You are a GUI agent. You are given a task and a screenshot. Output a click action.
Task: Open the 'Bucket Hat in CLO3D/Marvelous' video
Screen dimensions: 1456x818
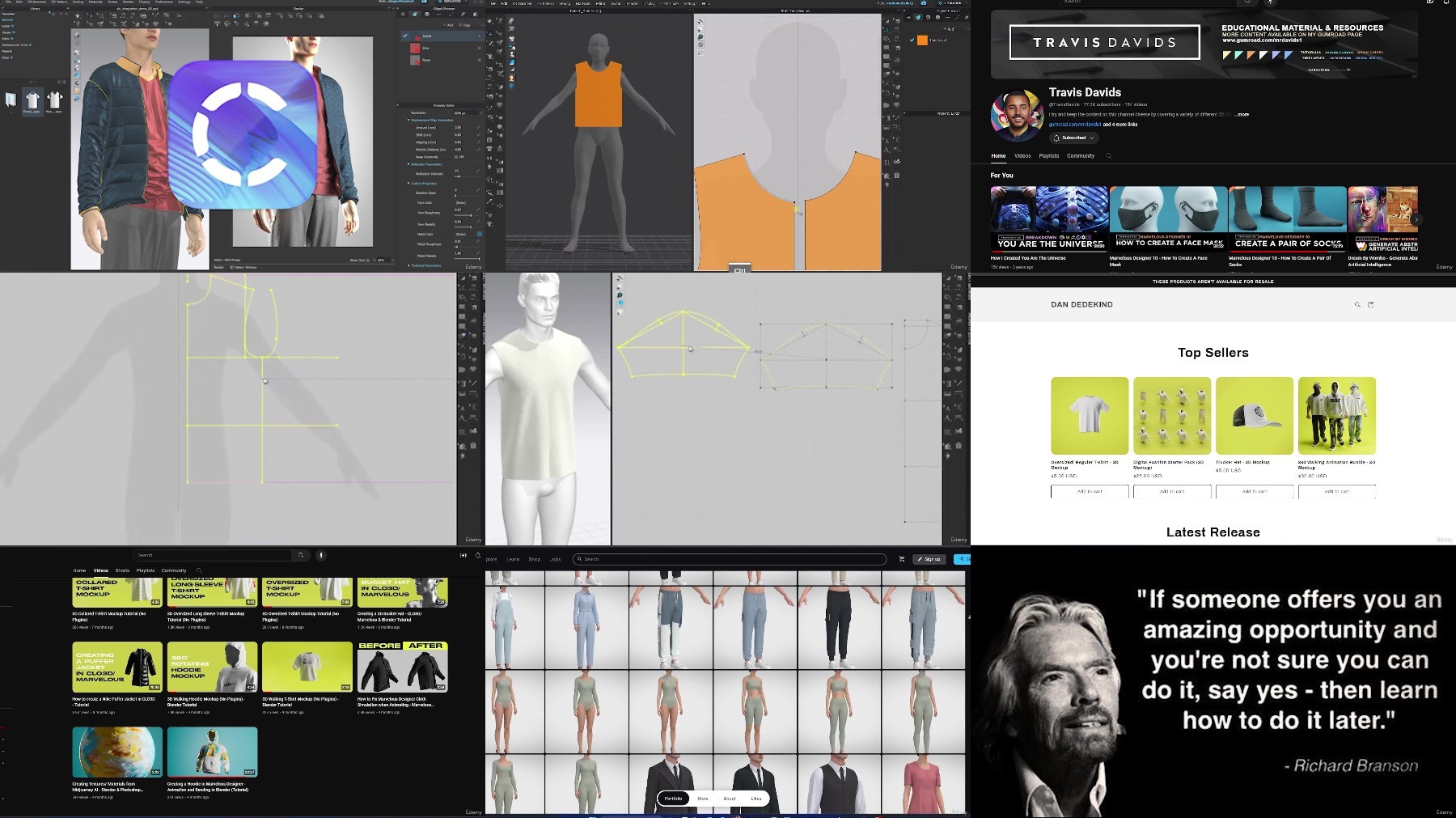pos(403,592)
